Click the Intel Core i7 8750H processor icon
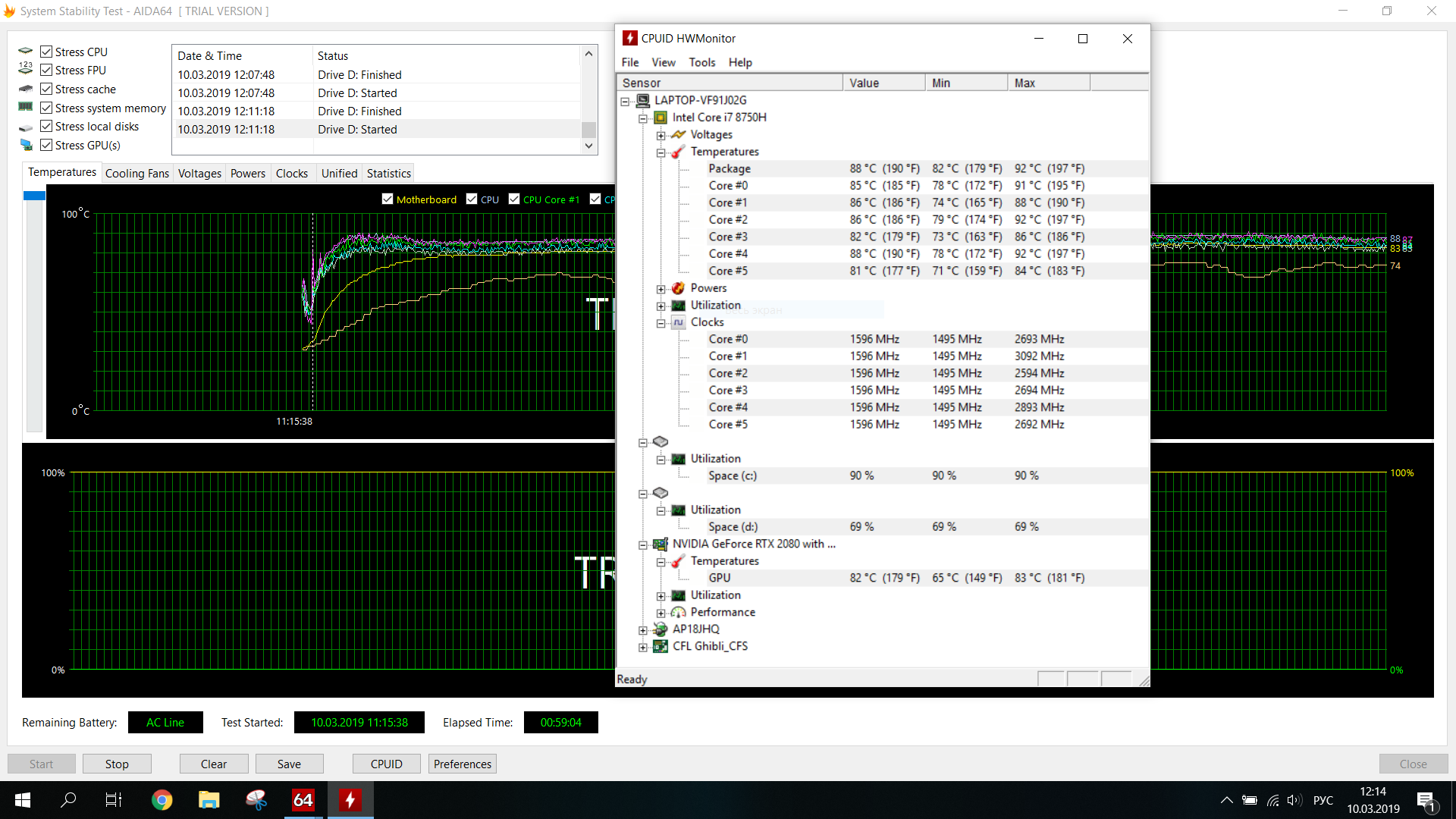Screen dimensions: 1456x819 (661, 118)
